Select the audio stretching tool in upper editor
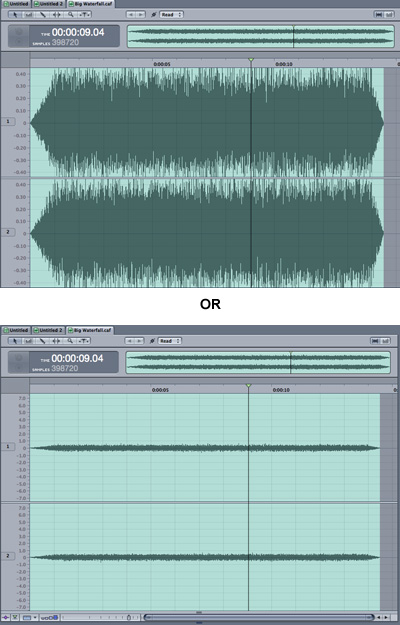The width and height of the screenshot is (400, 625). pos(57,15)
